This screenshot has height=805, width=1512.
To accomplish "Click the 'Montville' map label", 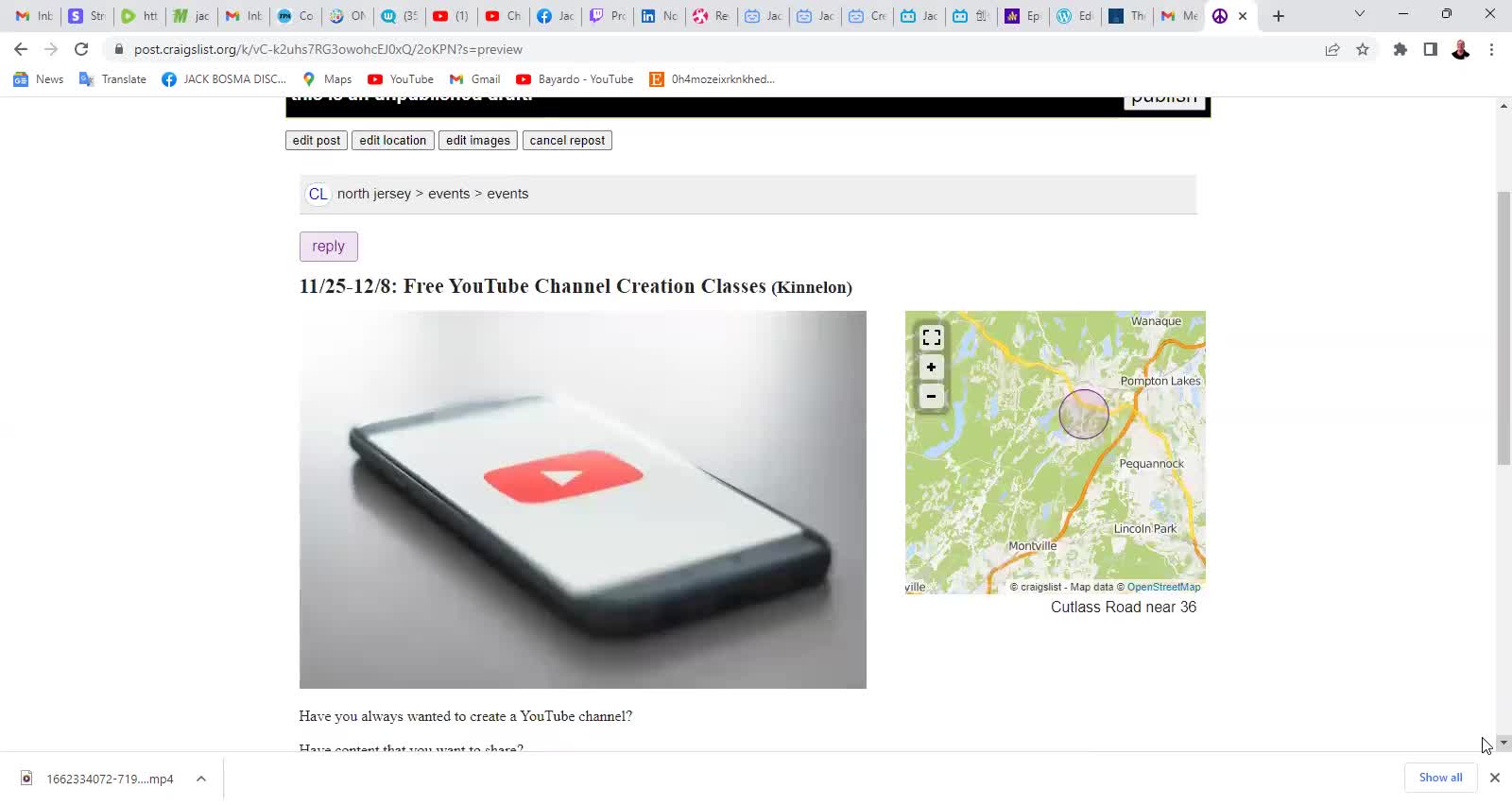I will tap(1033, 546).
